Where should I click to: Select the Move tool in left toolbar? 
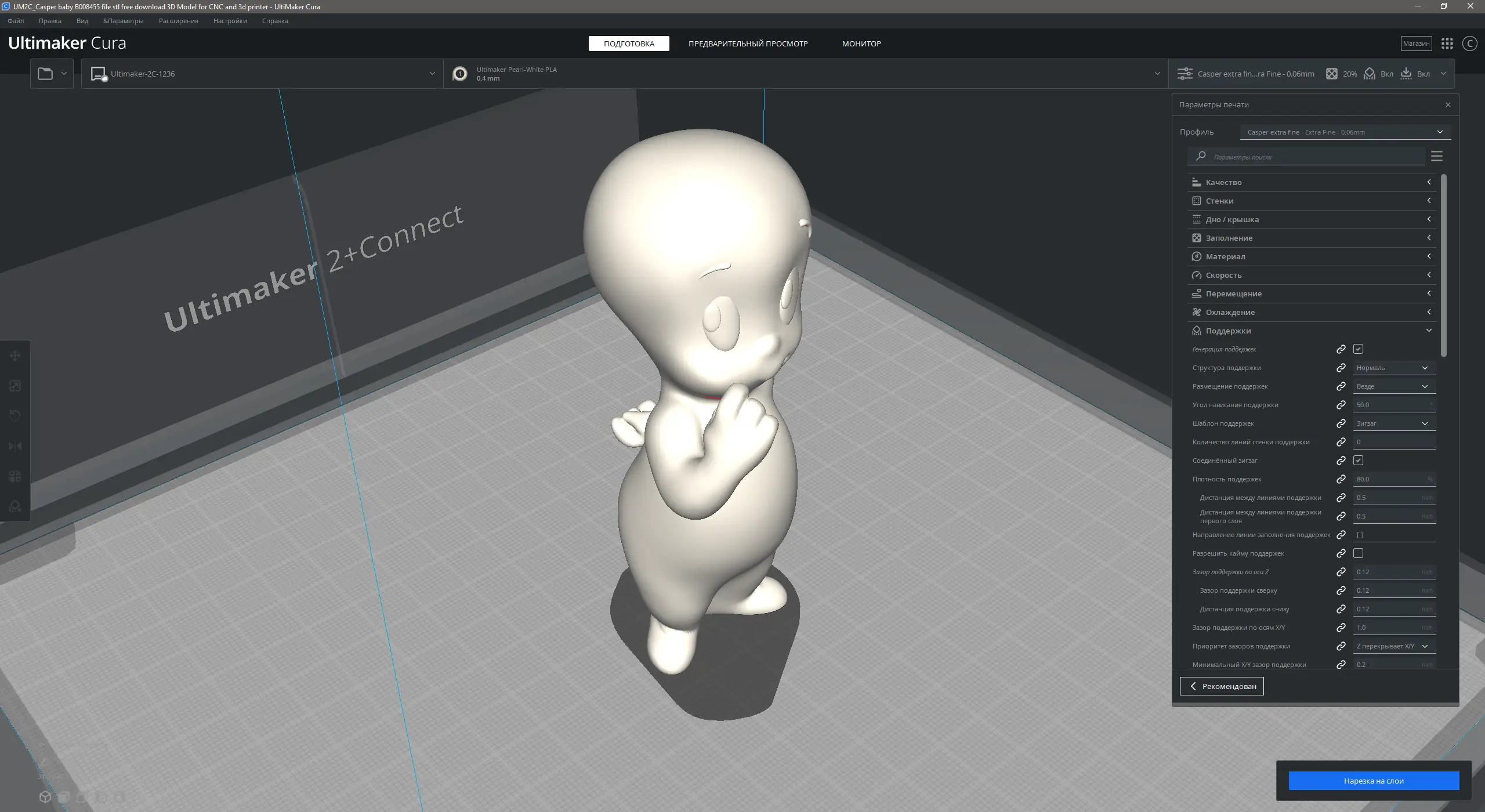[x=15, y=356]
